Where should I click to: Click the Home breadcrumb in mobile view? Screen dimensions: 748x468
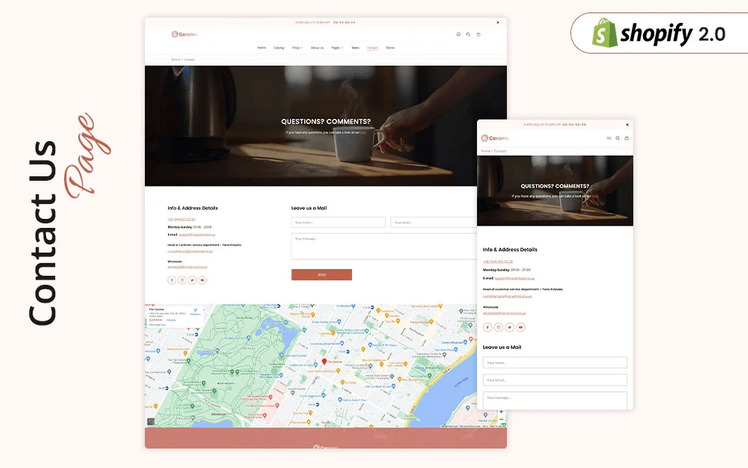pyautogui.click(x=486, y=151)
